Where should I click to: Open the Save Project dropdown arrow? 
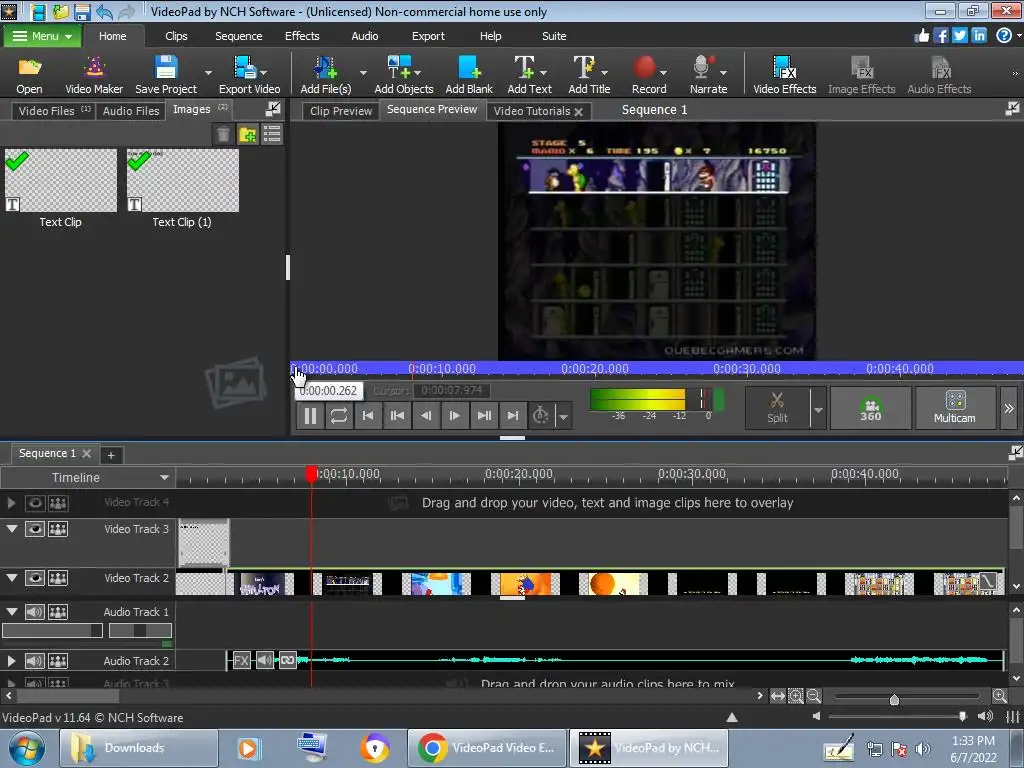click(x=208, y=72)
